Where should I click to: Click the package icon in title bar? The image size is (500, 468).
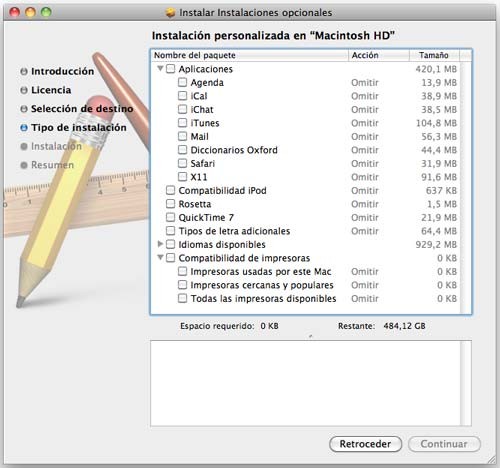170,13
